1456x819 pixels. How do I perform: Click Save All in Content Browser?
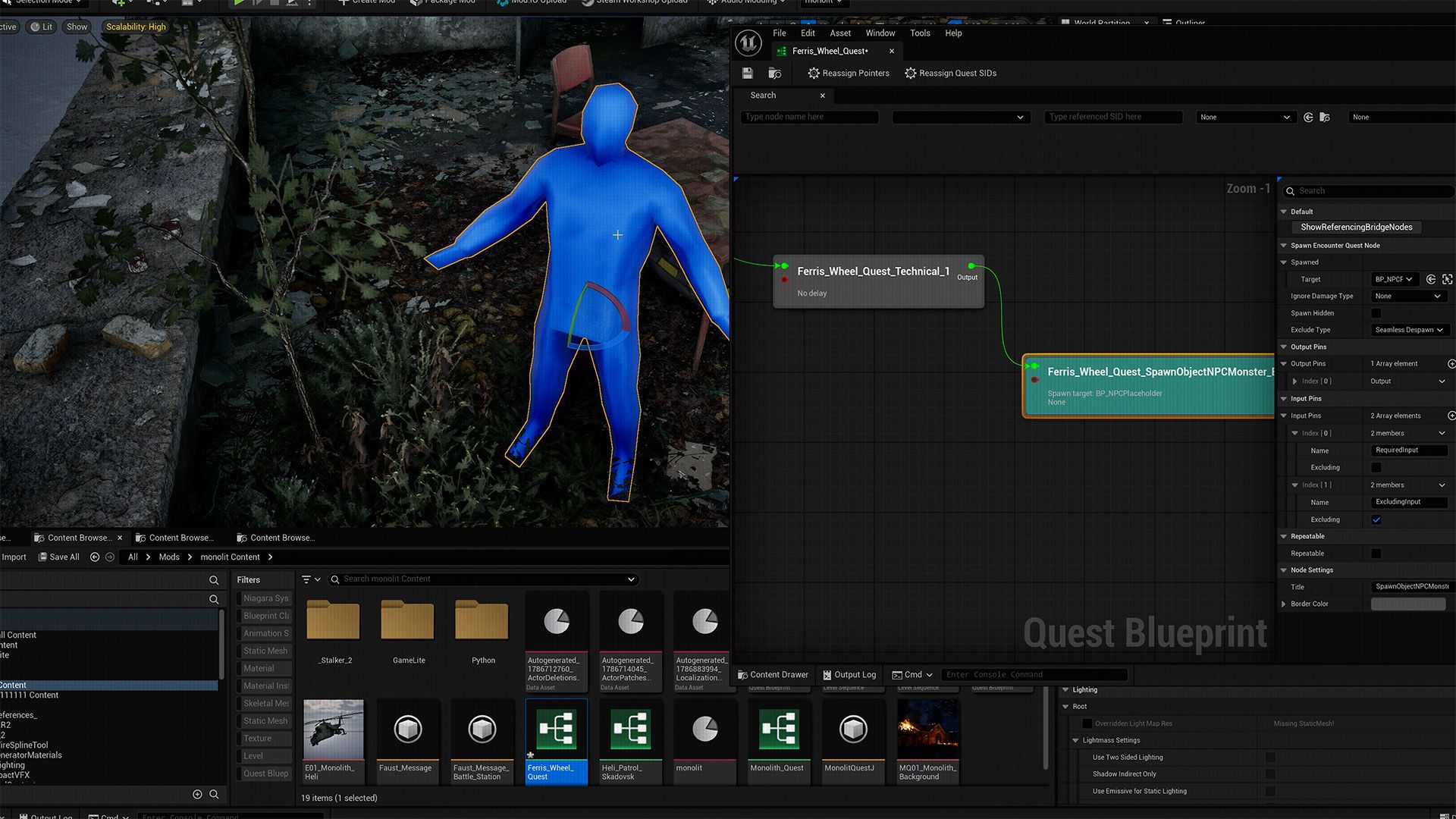click(x=59, y=557)
